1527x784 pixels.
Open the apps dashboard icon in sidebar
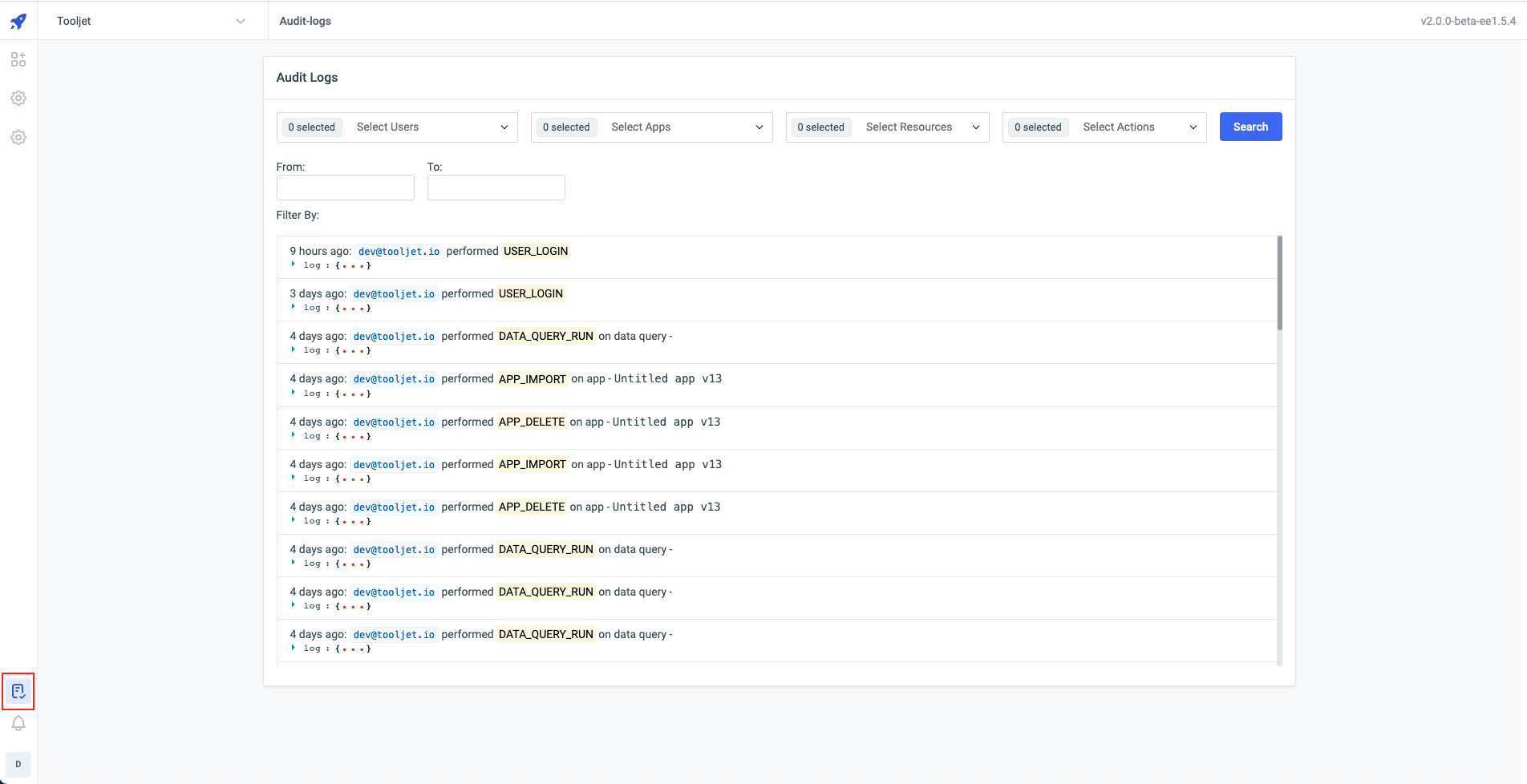point(18,59)
